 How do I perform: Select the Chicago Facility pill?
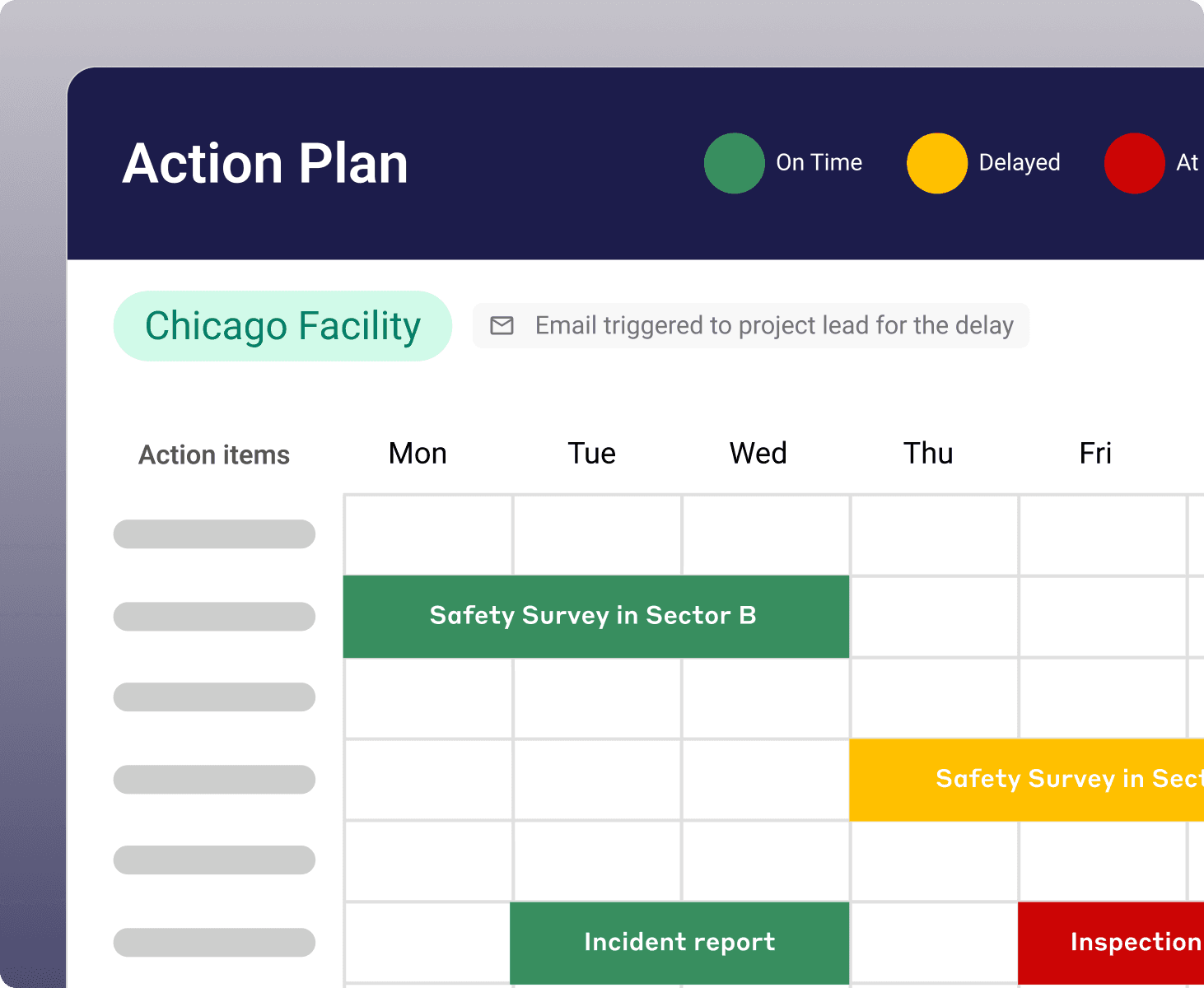click(282, 326)
